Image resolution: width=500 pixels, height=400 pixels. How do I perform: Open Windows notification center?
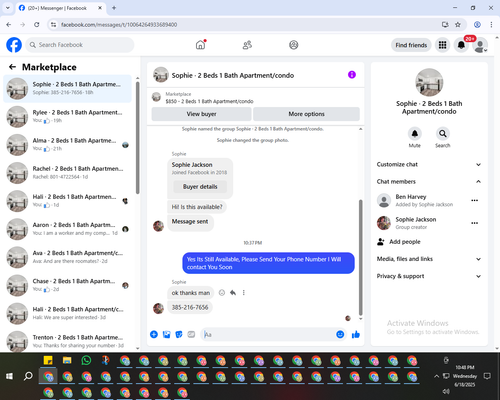click(487, 376)
